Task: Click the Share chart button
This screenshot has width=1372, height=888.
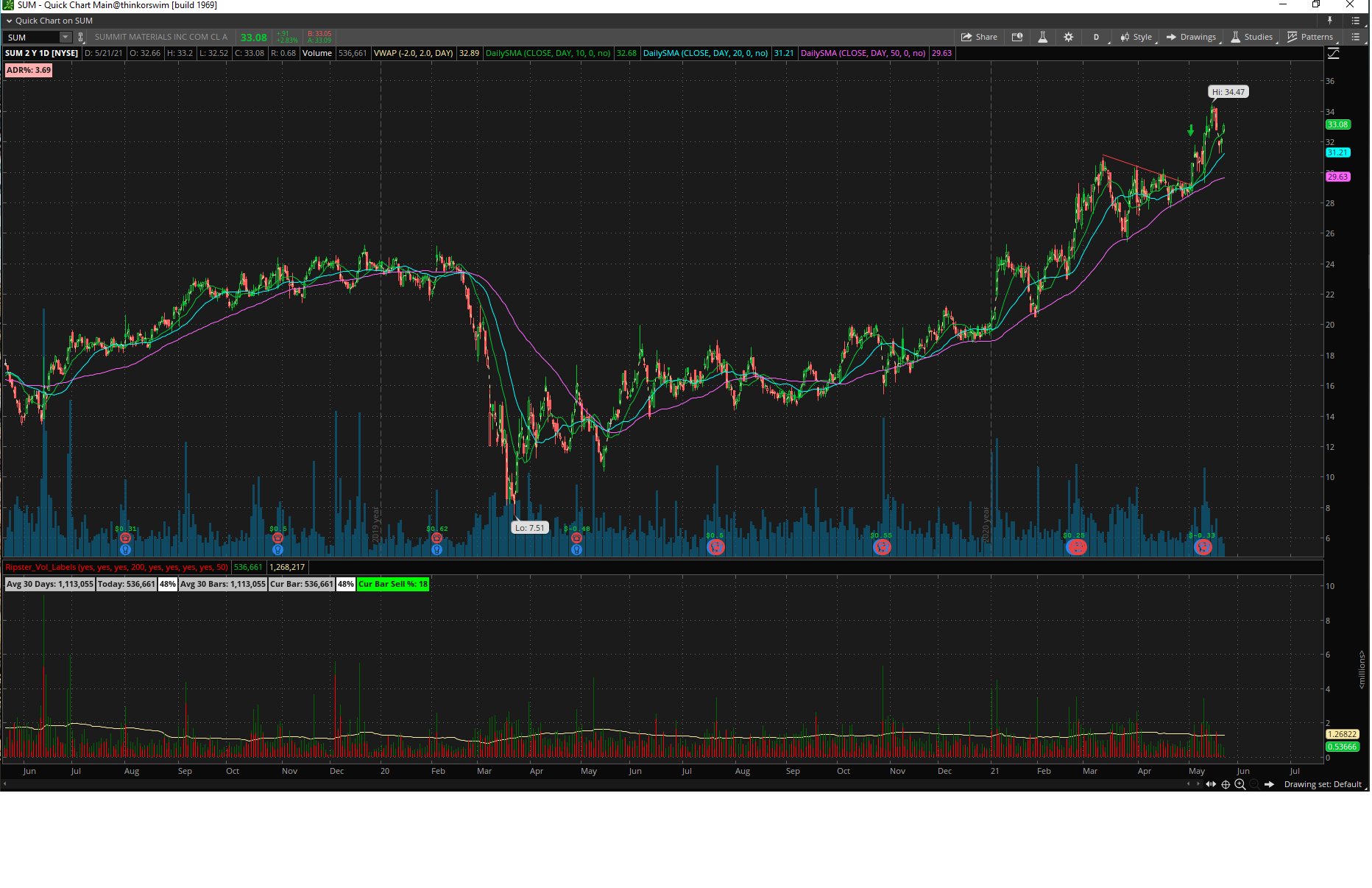Action: tap(979, 37)
